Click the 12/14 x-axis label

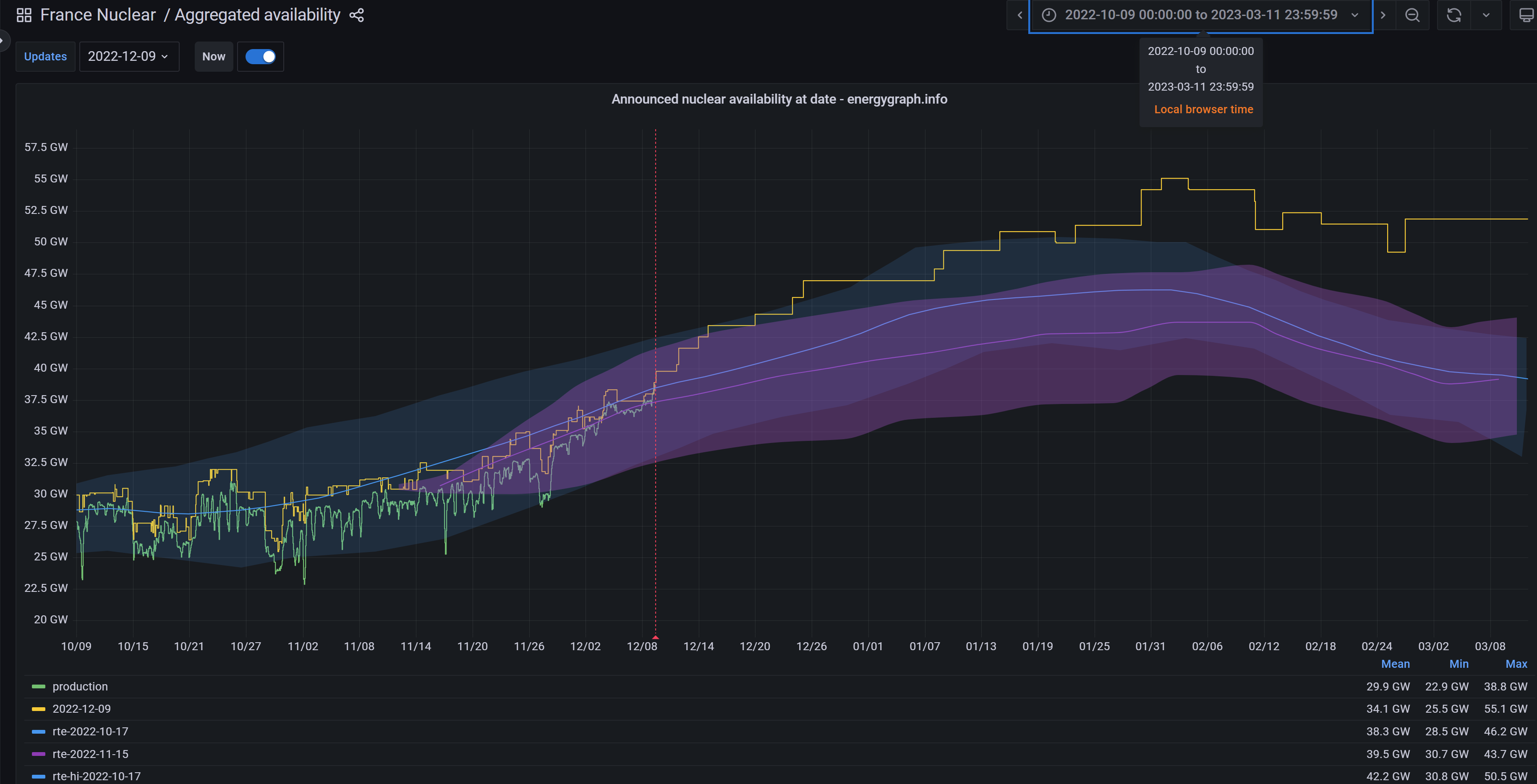click(698, 646)
